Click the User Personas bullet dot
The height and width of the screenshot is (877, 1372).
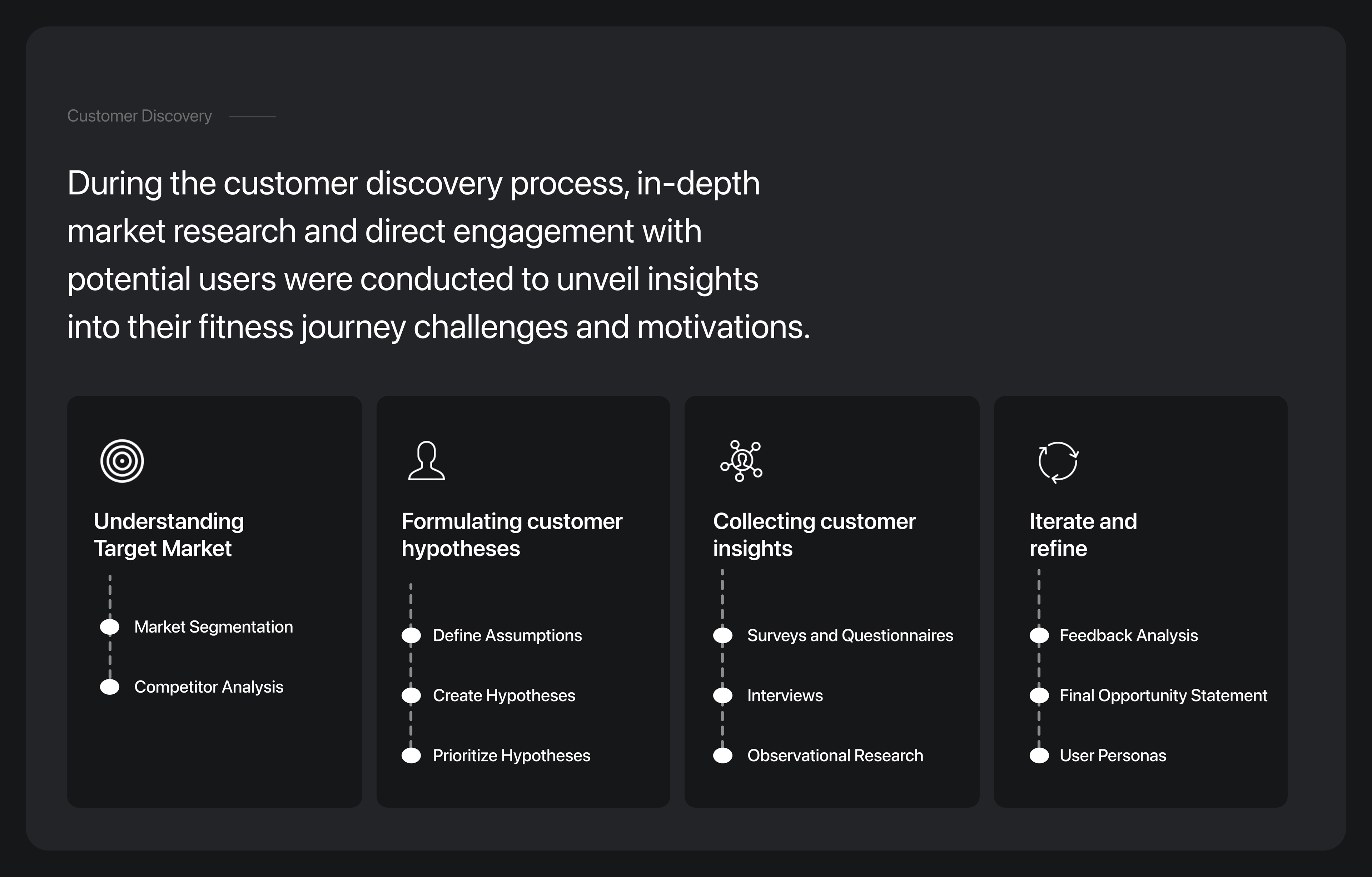[x=1039, y=755]
